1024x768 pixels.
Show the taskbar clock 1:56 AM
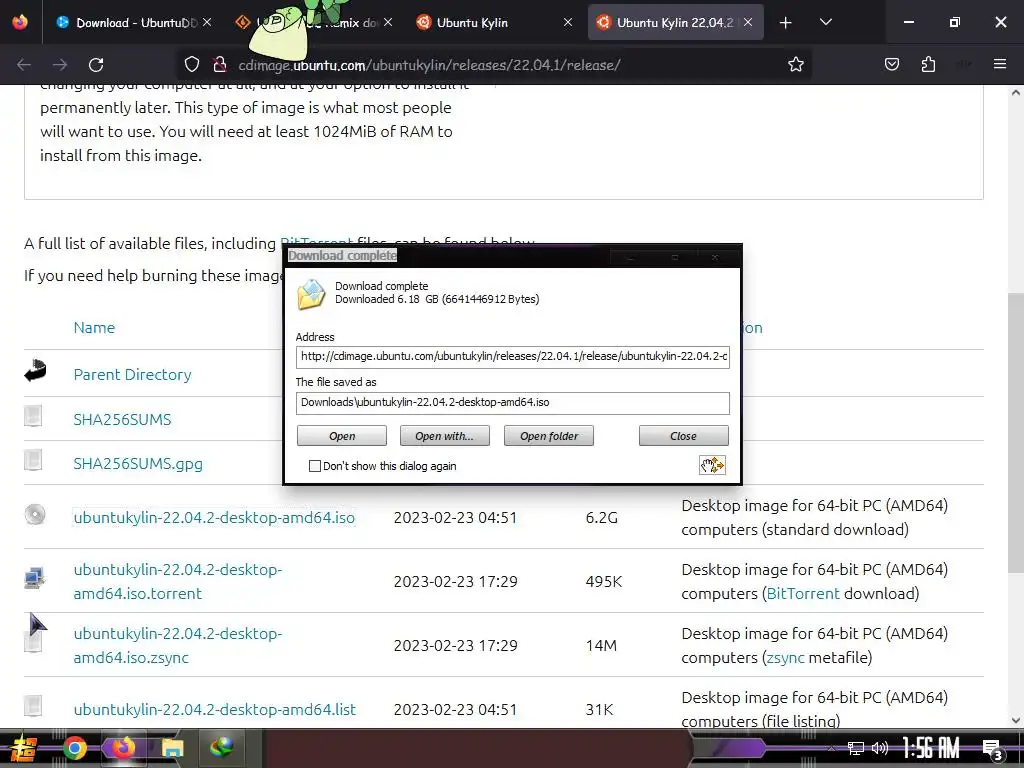(931, 748)
